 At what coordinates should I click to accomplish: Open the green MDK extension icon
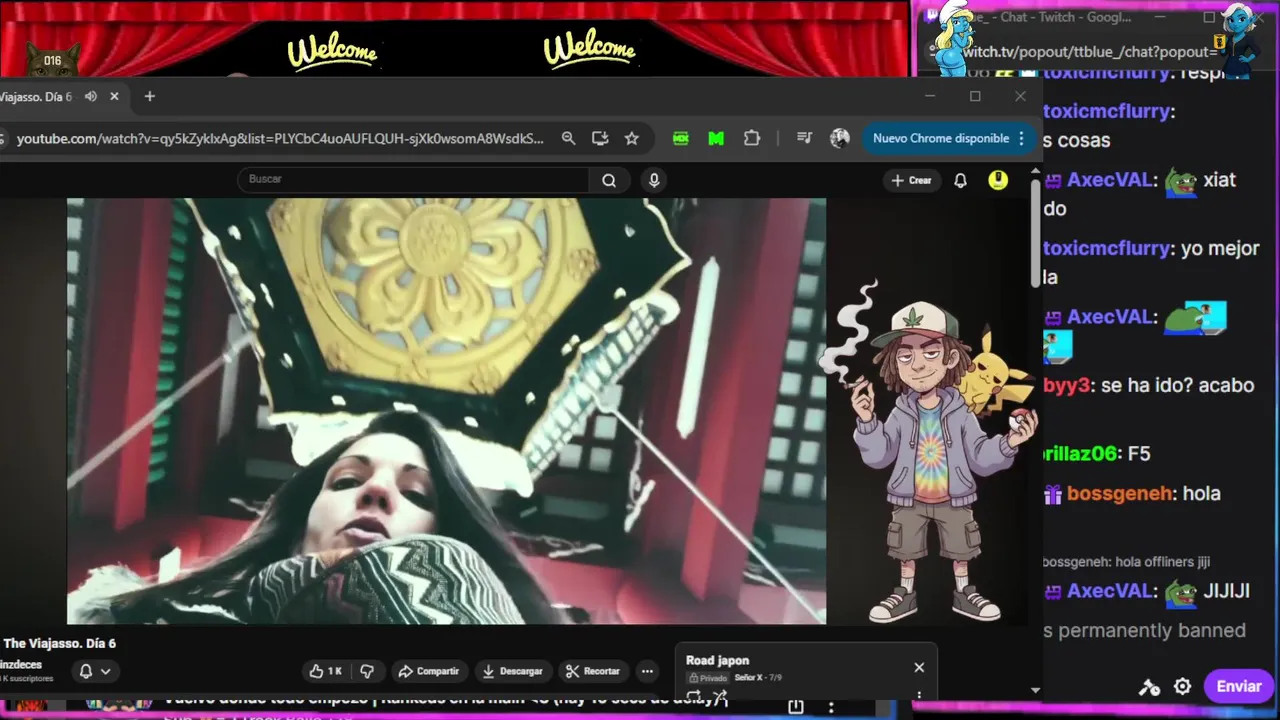681,139
